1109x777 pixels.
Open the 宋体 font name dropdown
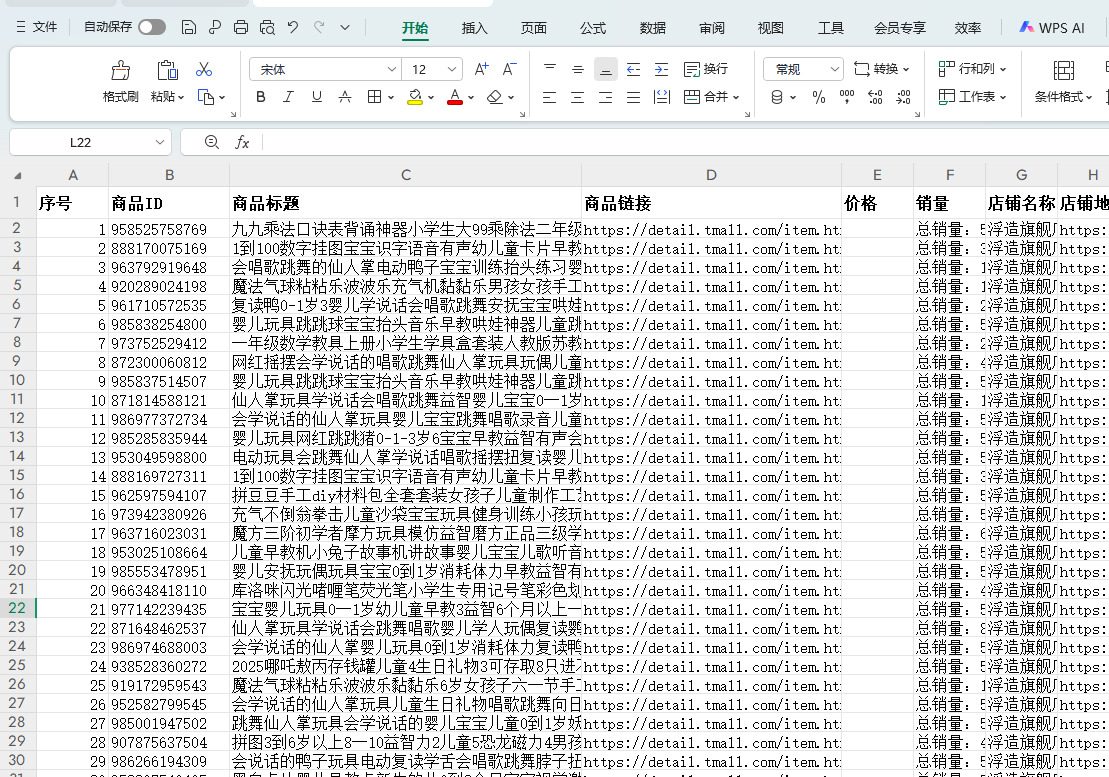click(x=324, y=69)
